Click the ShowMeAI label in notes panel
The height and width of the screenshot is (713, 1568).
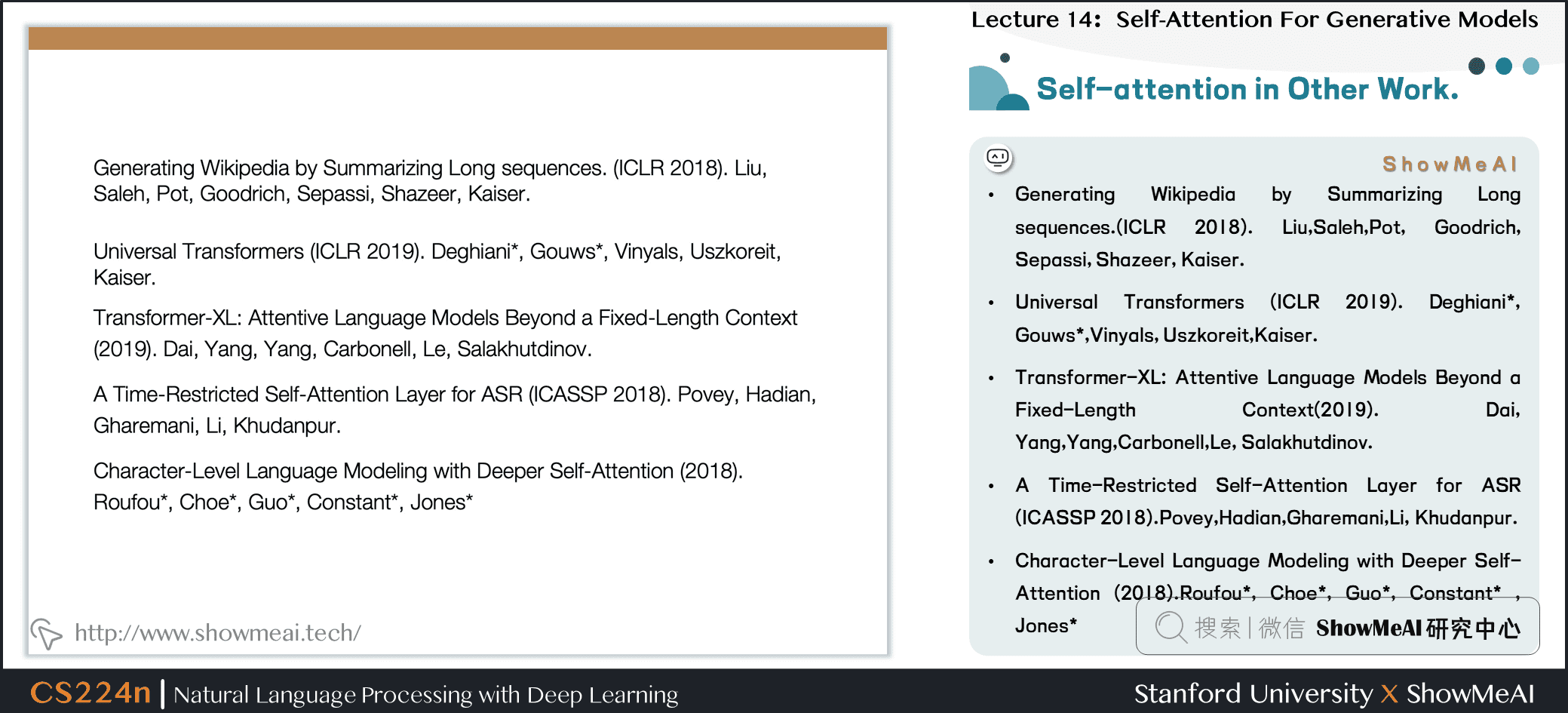pyautogui.click(x=1450, y=164)
